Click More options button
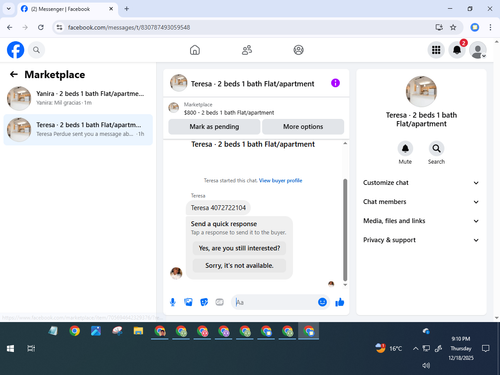 tap(303, 127)
